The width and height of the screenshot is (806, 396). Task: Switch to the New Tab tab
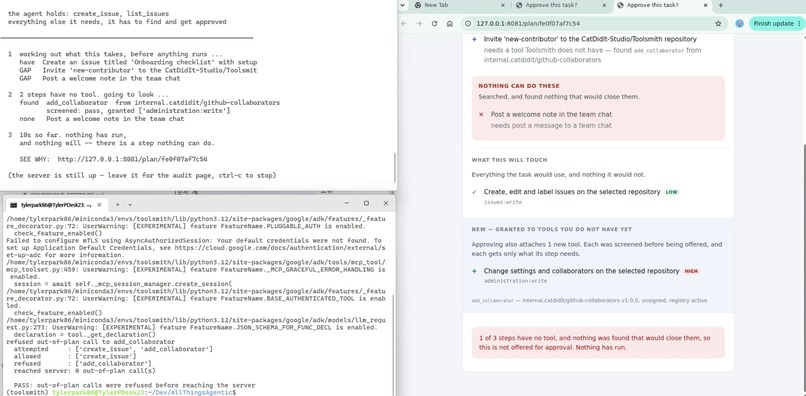coord(460,5)
